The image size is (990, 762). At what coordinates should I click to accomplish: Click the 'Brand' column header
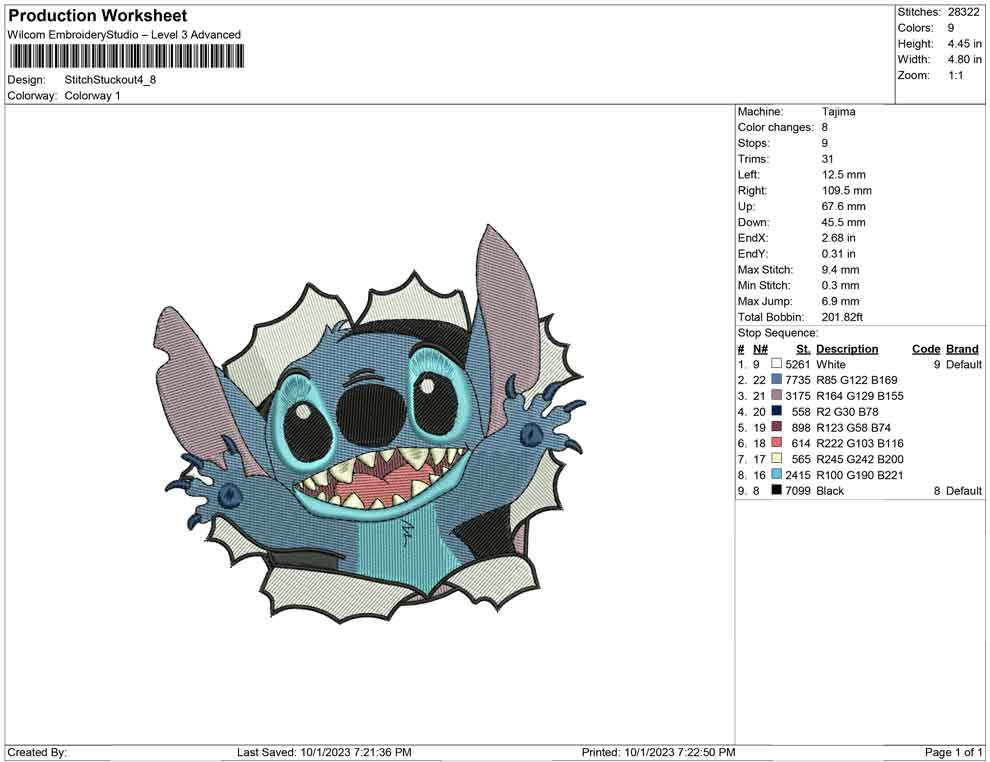coord(962,348)
